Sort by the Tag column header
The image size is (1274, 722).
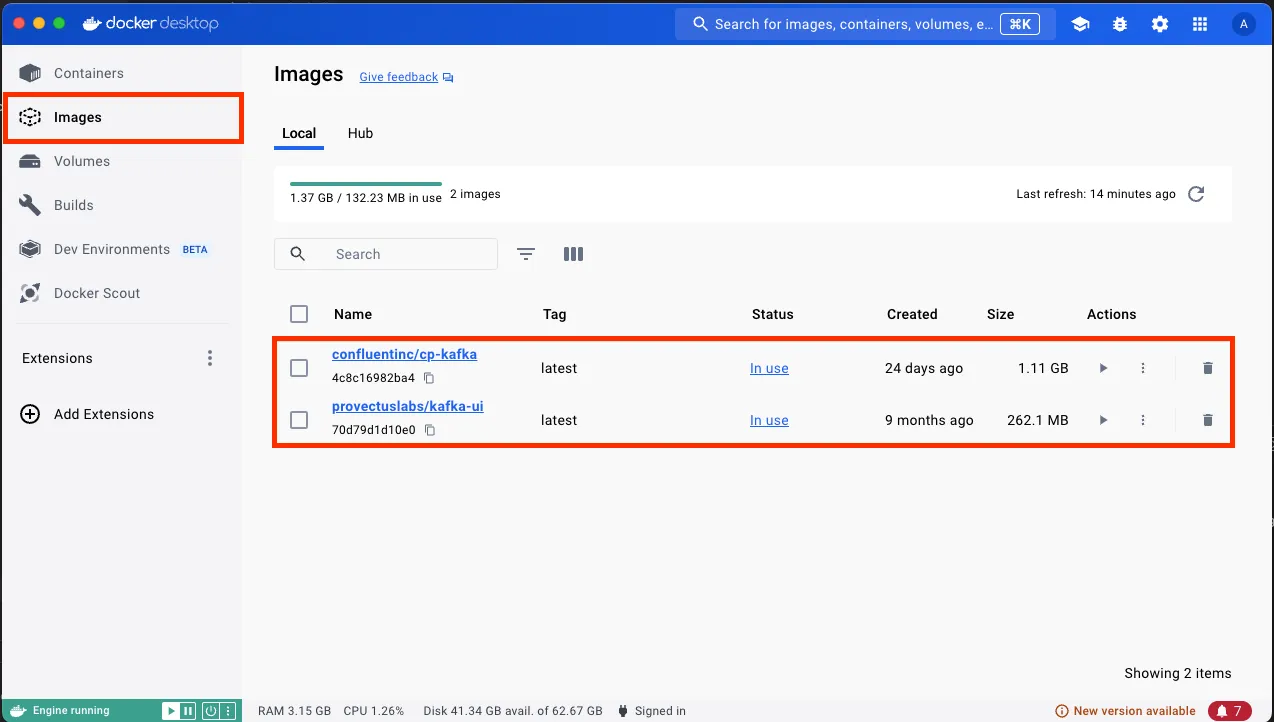555,314
